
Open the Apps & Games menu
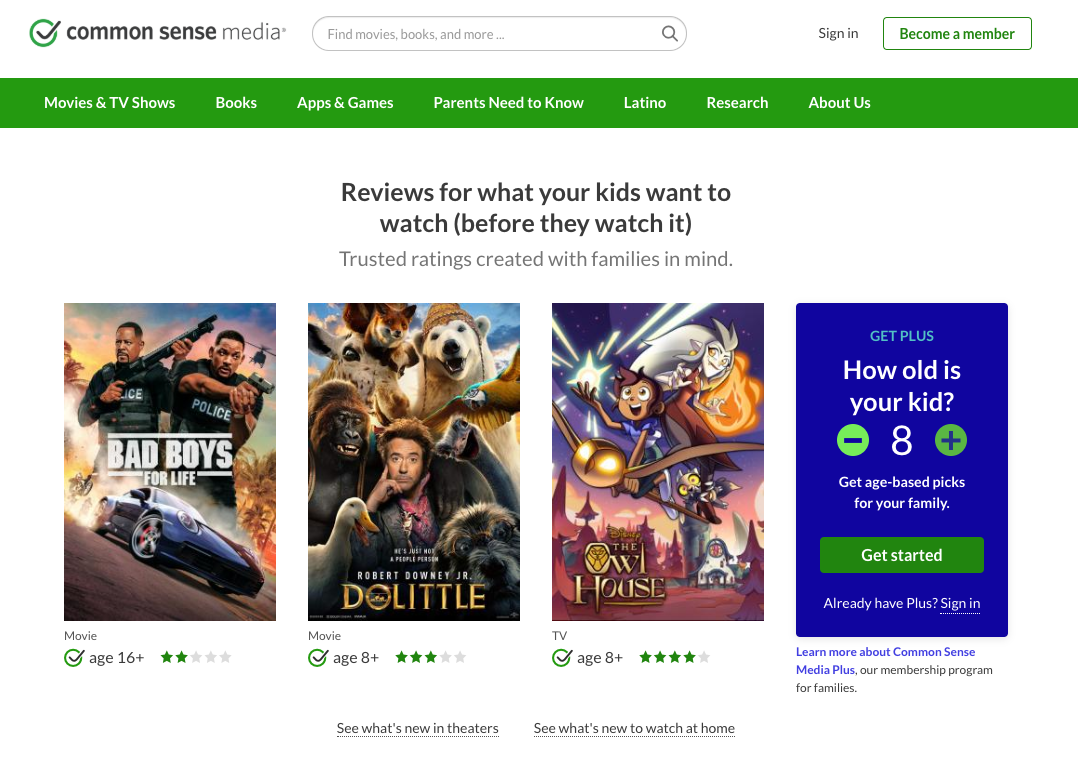345,102
